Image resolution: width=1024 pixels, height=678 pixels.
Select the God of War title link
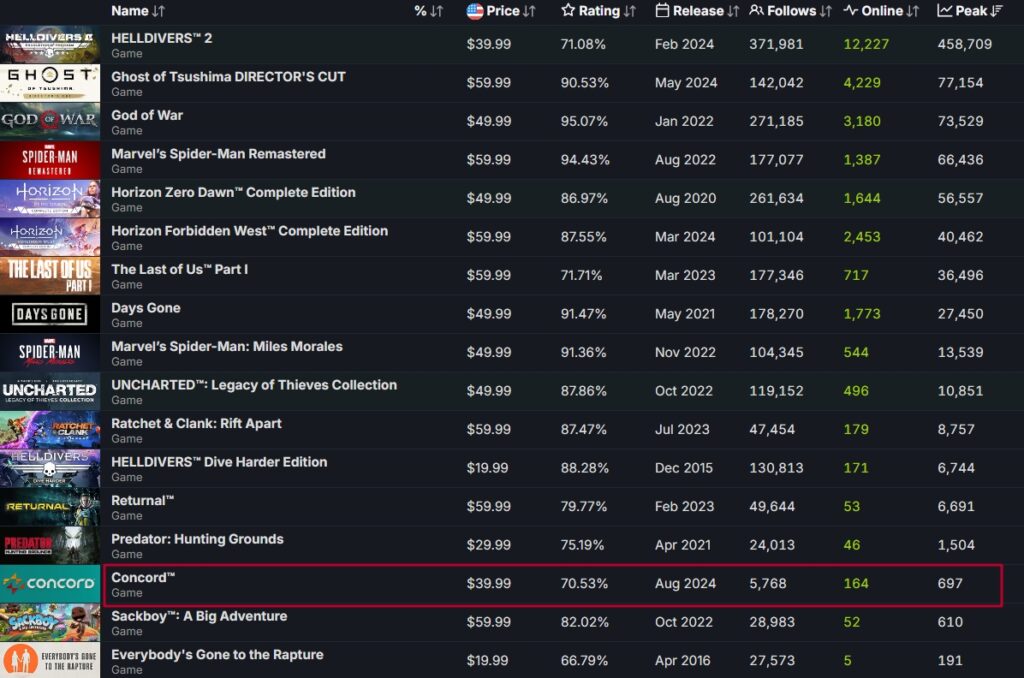(147, 115)
